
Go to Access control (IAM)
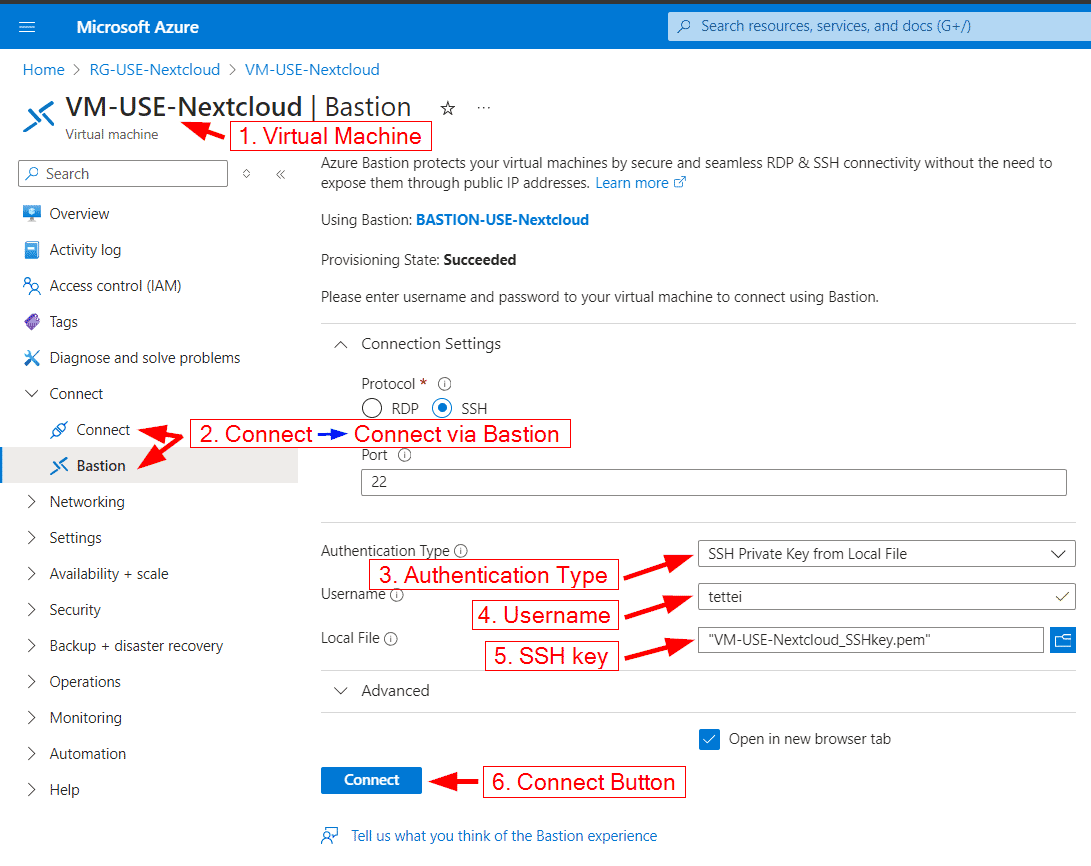point(116,286)
